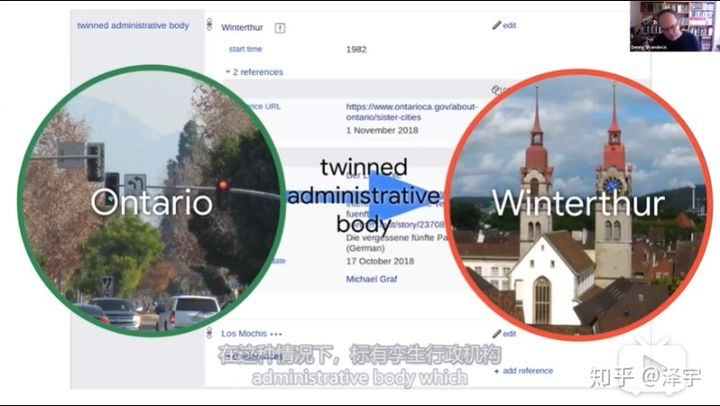Click the Winterthur circle image

coord(578,205)
